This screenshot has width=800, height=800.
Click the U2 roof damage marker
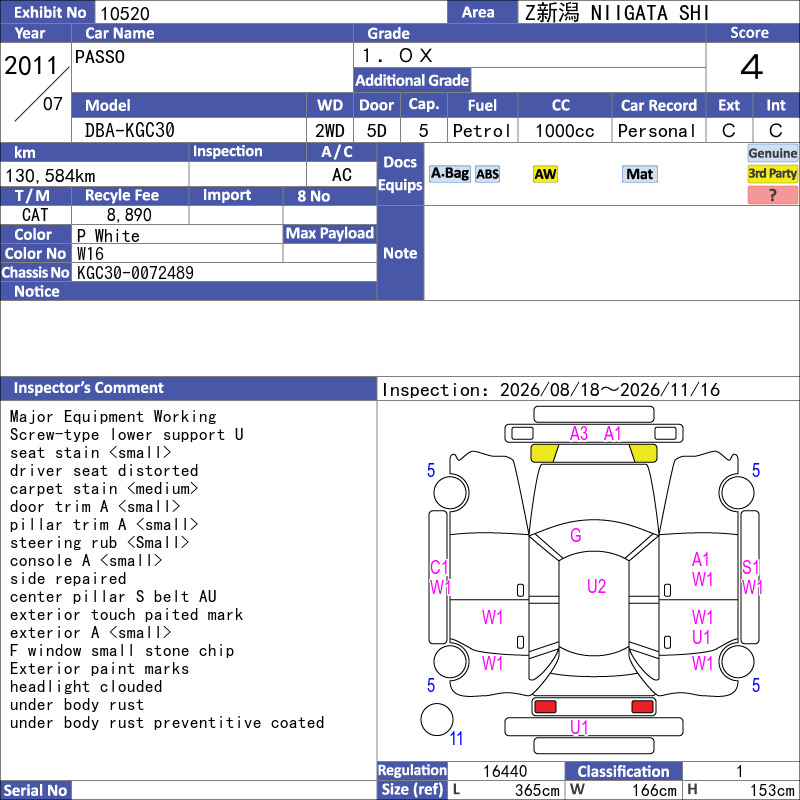tap(596, 586)
